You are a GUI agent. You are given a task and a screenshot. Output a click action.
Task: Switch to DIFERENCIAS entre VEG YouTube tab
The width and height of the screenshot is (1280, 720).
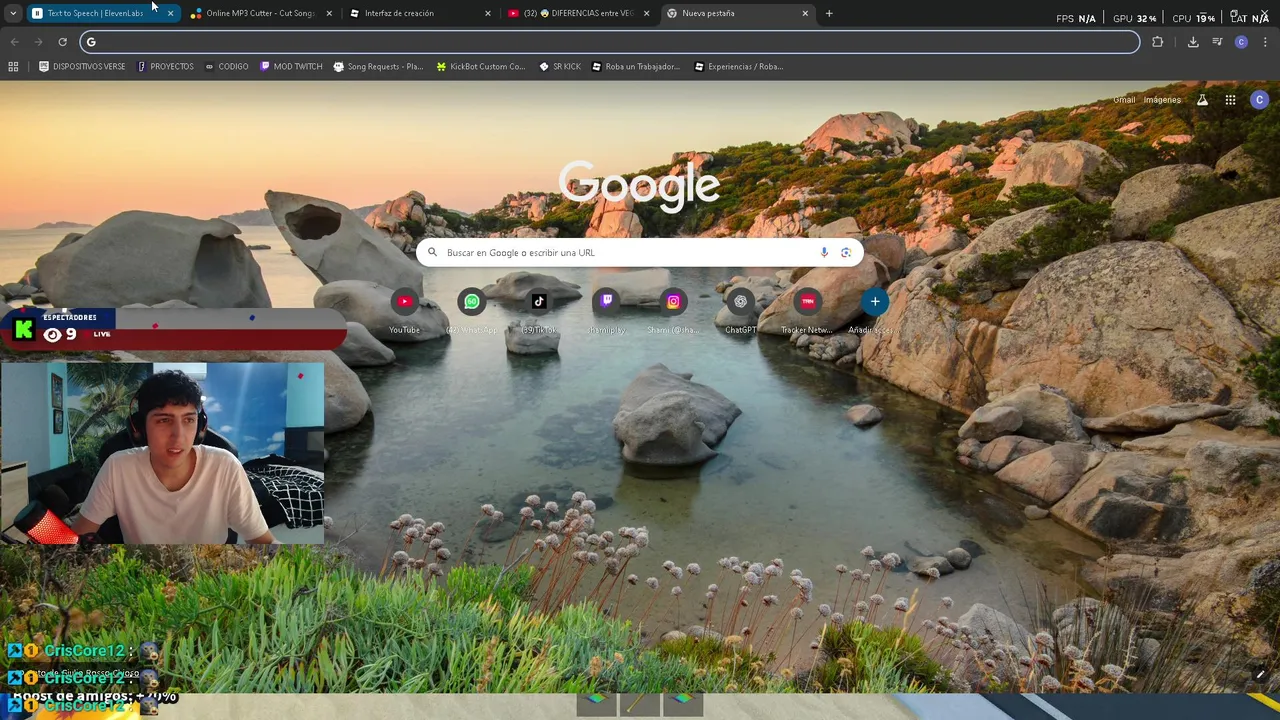(x=578, y=13)
